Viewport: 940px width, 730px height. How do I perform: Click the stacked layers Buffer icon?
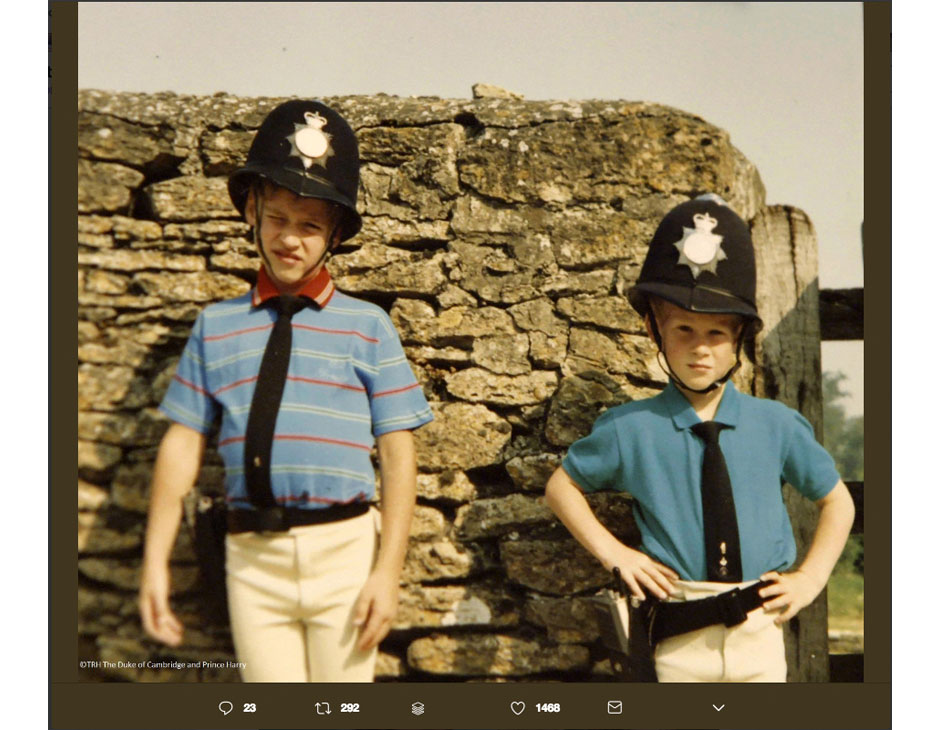(x=418, y=708)
